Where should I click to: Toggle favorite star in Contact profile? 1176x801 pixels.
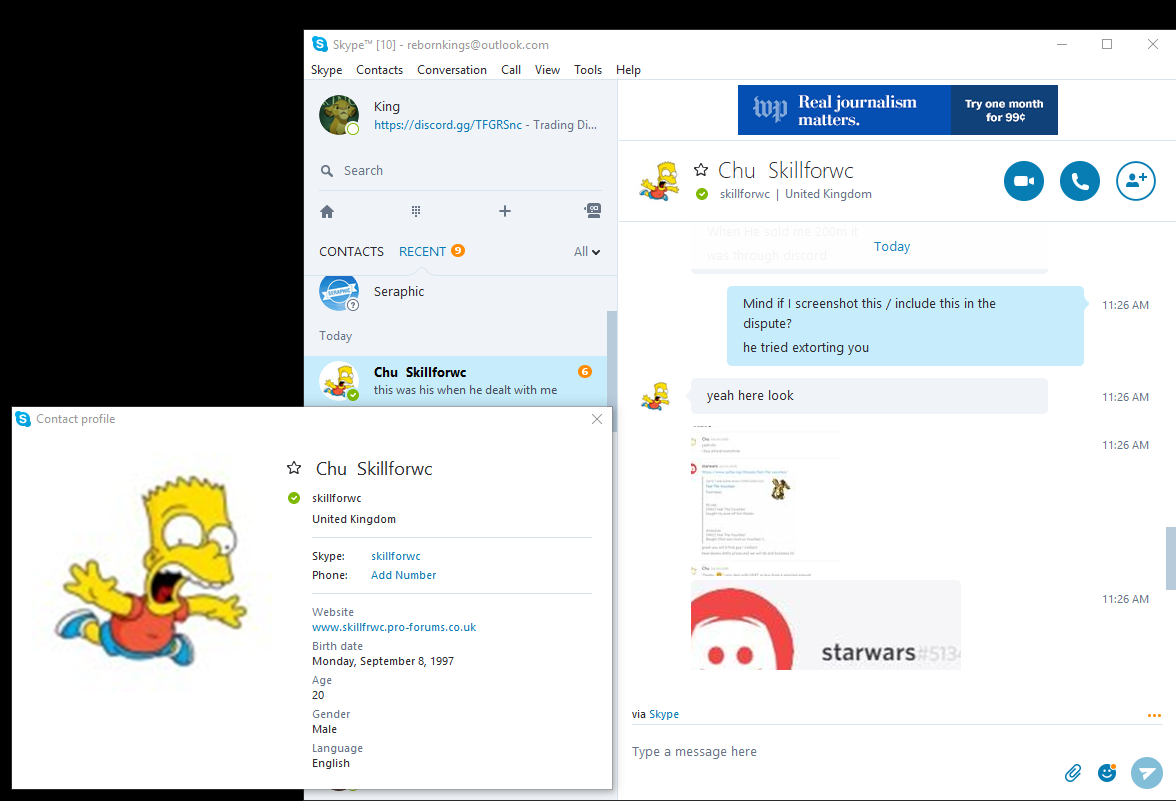[294, 468]
